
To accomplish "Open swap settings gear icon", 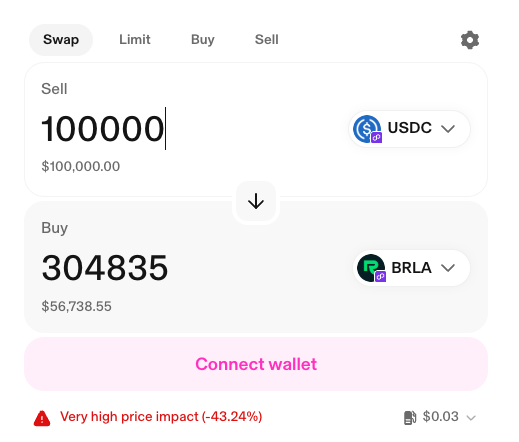I will (470, 40).
